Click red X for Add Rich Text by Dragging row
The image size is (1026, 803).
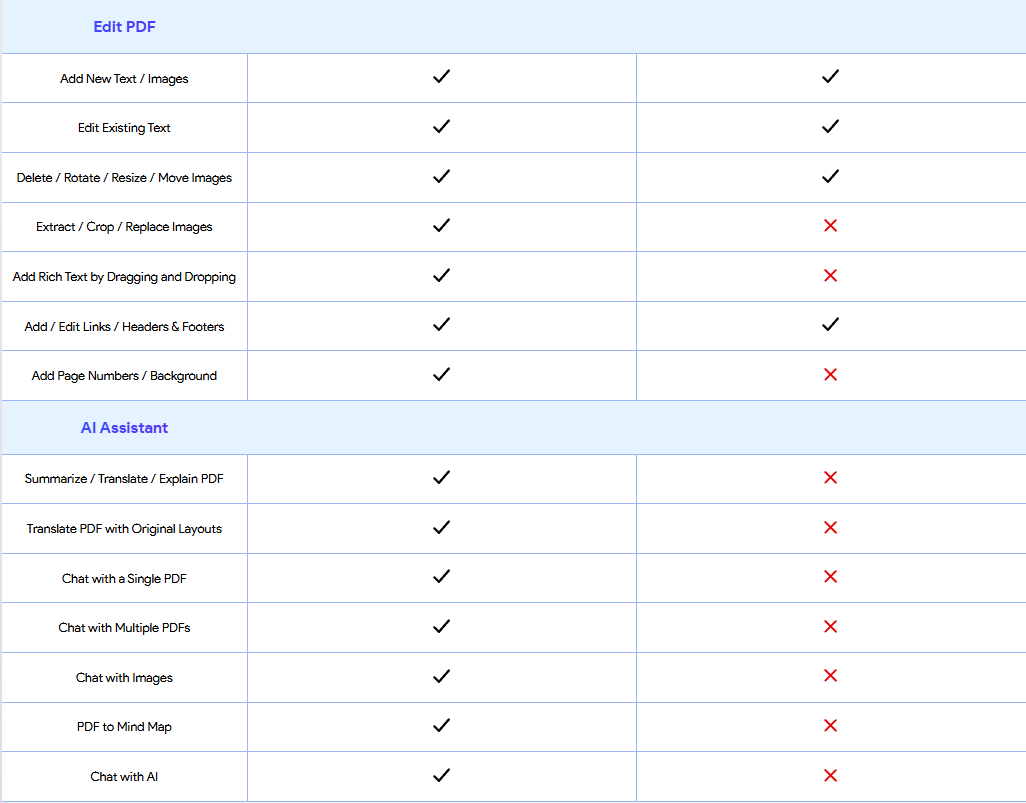pos(830,276)
